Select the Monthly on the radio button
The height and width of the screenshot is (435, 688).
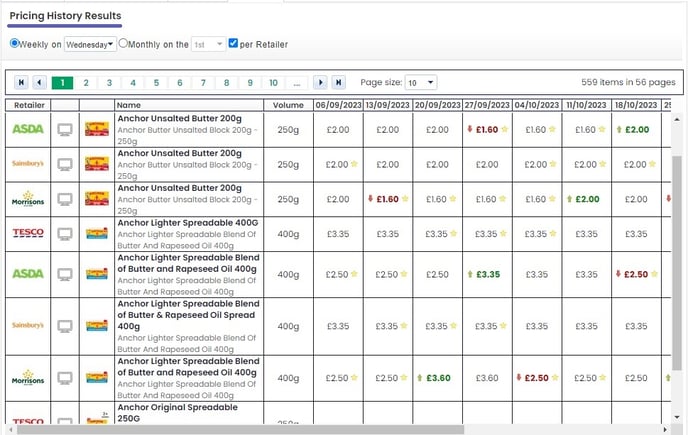pos(123,43)
